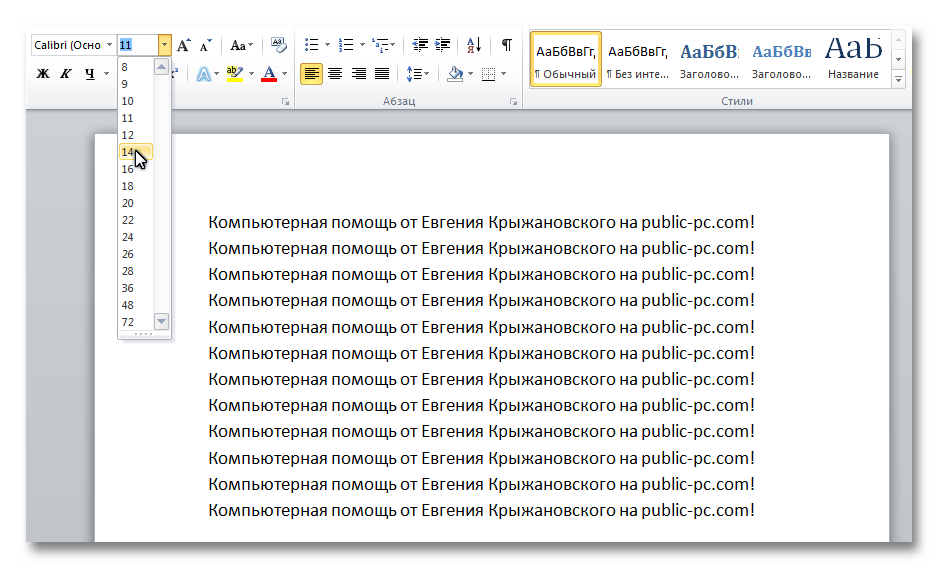Click the Calibri font name field
Image resolution: width=938 pixels, height=568 pixels.
[x=68, y=45]
